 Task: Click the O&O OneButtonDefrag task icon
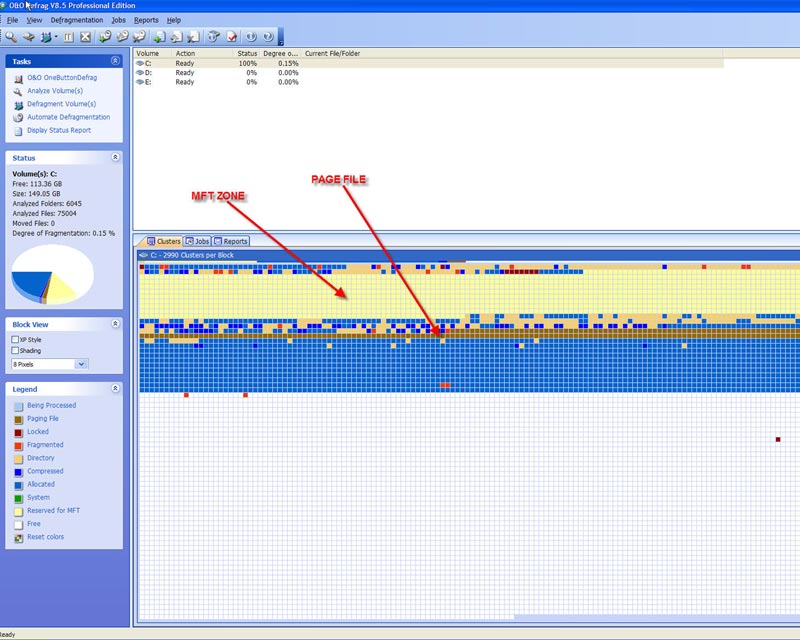coord(18,78)
